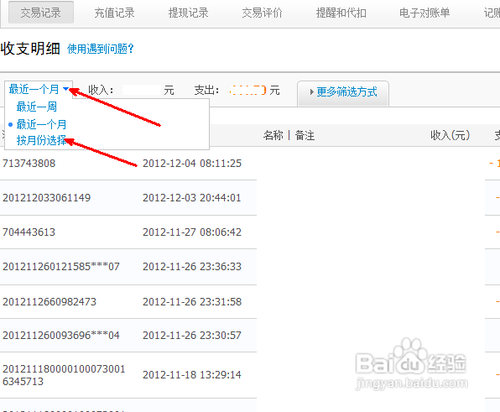This screenshot has width=500, height=412.
Task: Expand 更多筛选方式 filter options
Action: 343,92
